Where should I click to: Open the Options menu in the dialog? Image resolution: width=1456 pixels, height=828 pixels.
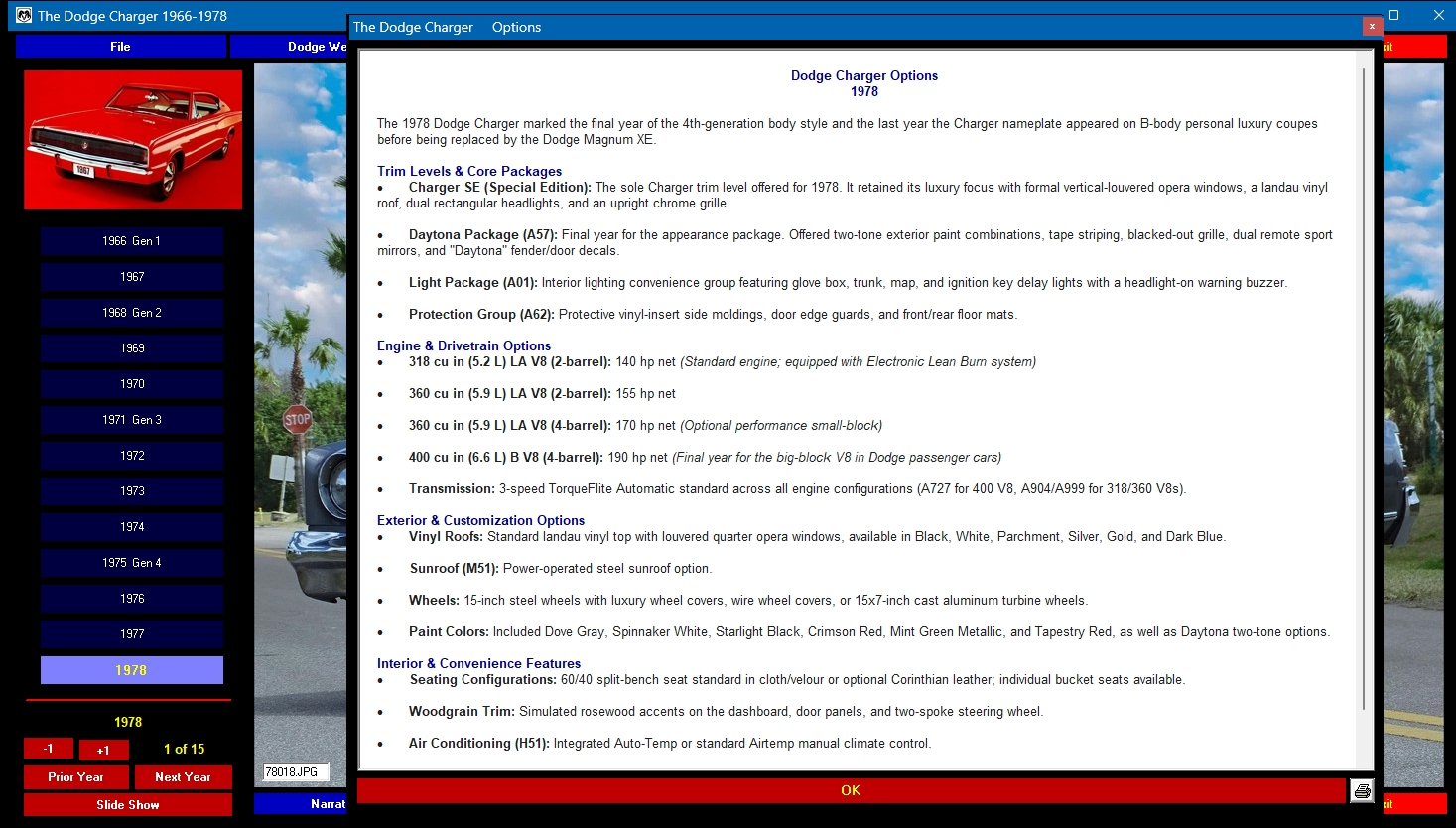point(516,27)
